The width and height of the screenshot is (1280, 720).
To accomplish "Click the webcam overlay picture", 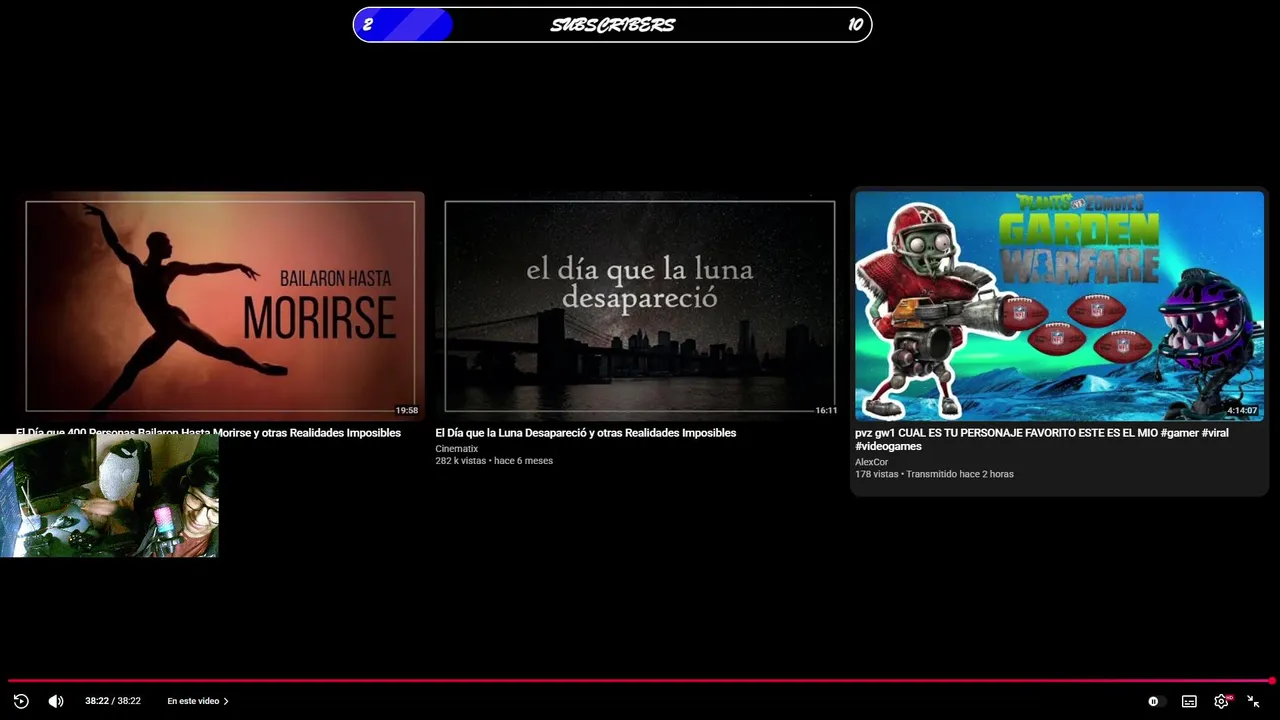I will [x=109, y=495].
